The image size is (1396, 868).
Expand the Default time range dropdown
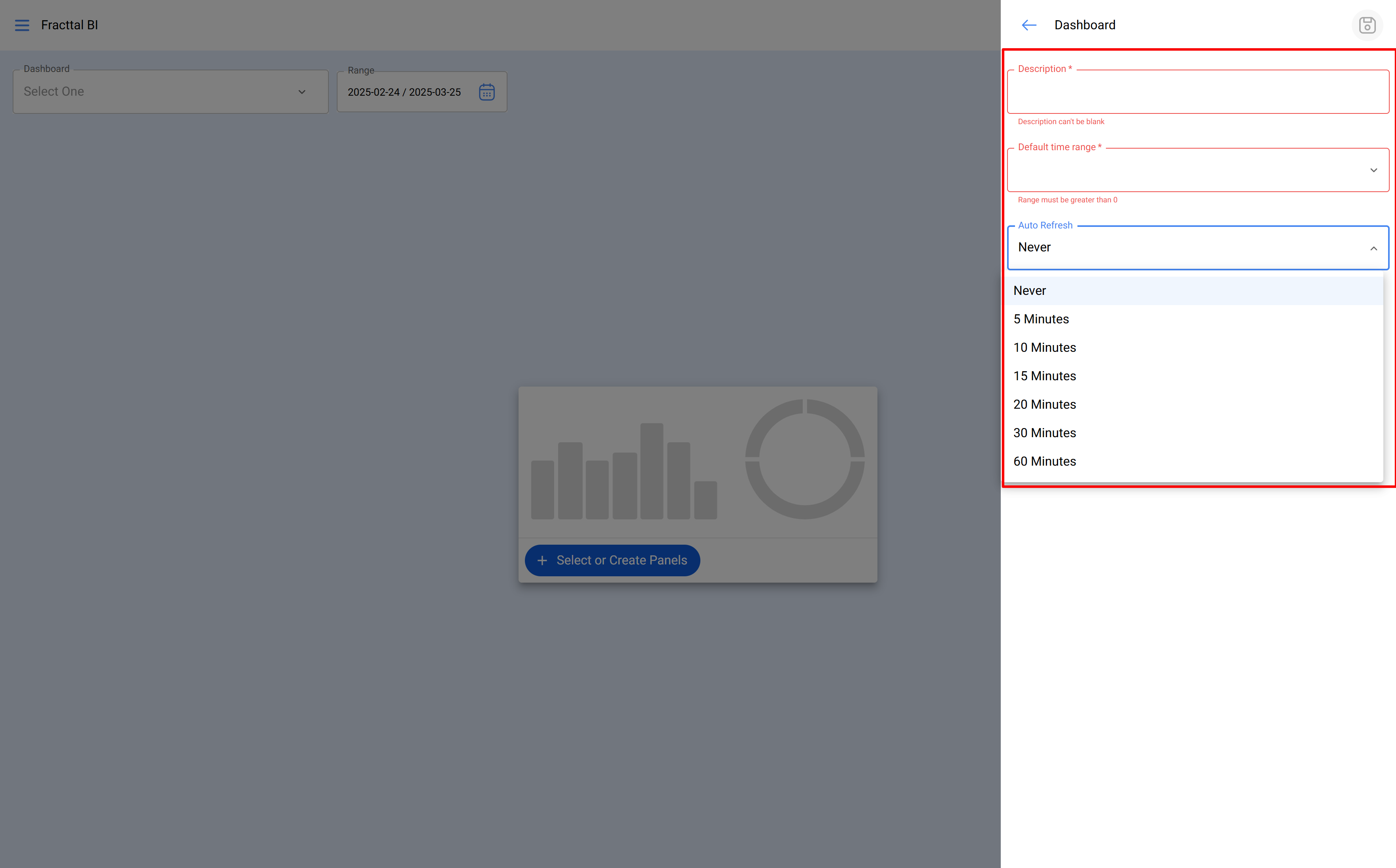1198,170
